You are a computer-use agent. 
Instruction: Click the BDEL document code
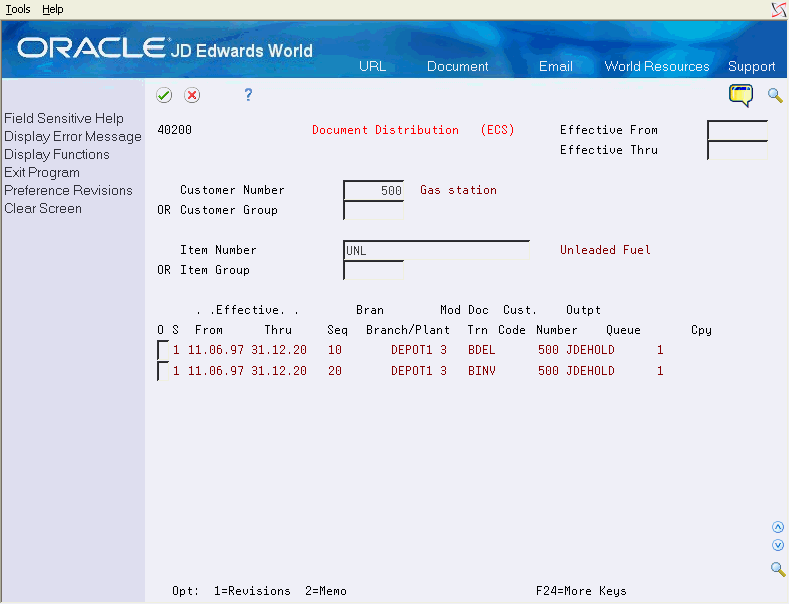pyautogui.click(x=482, y=350)
